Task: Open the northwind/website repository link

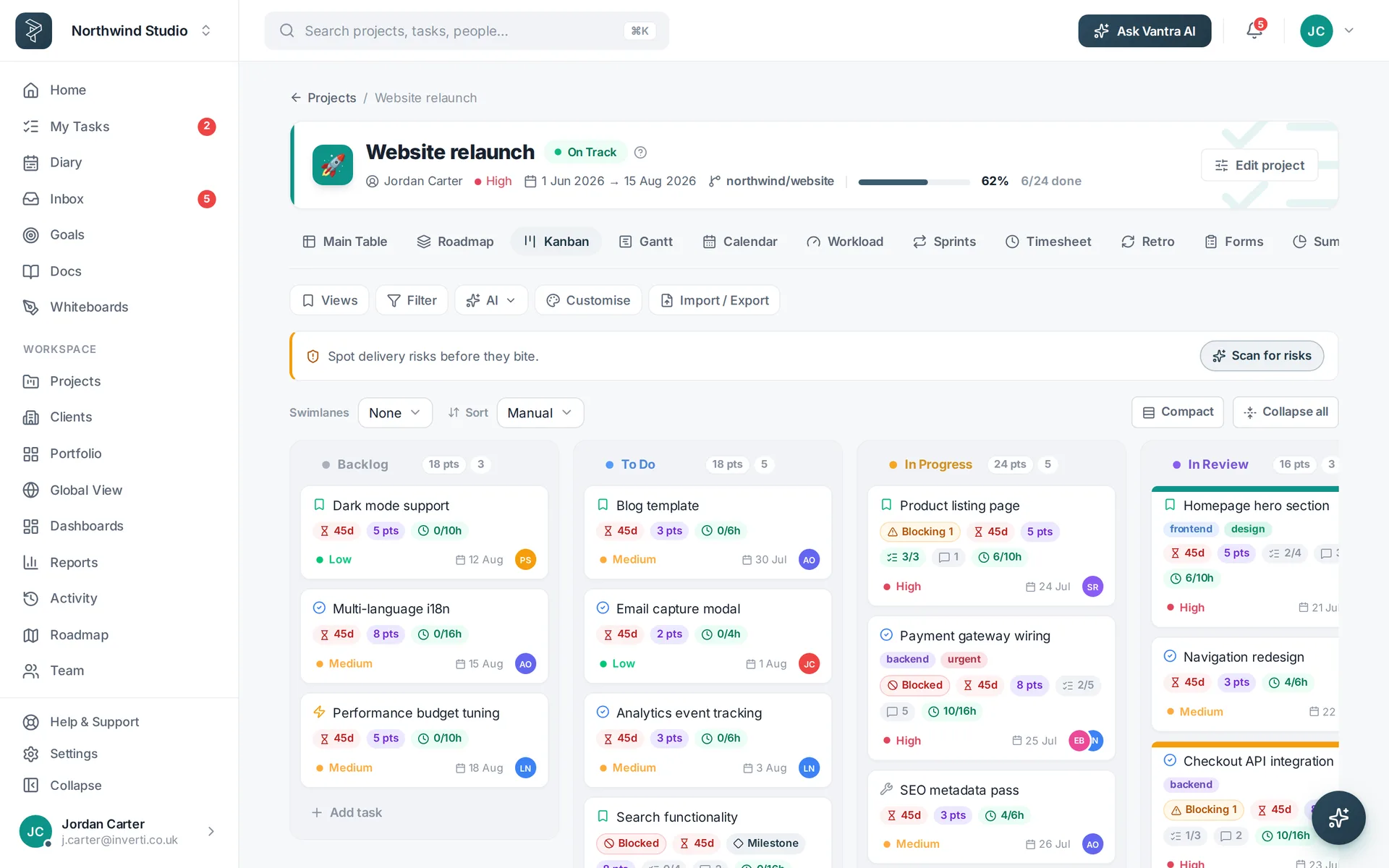Action: (x=771, y=181)
